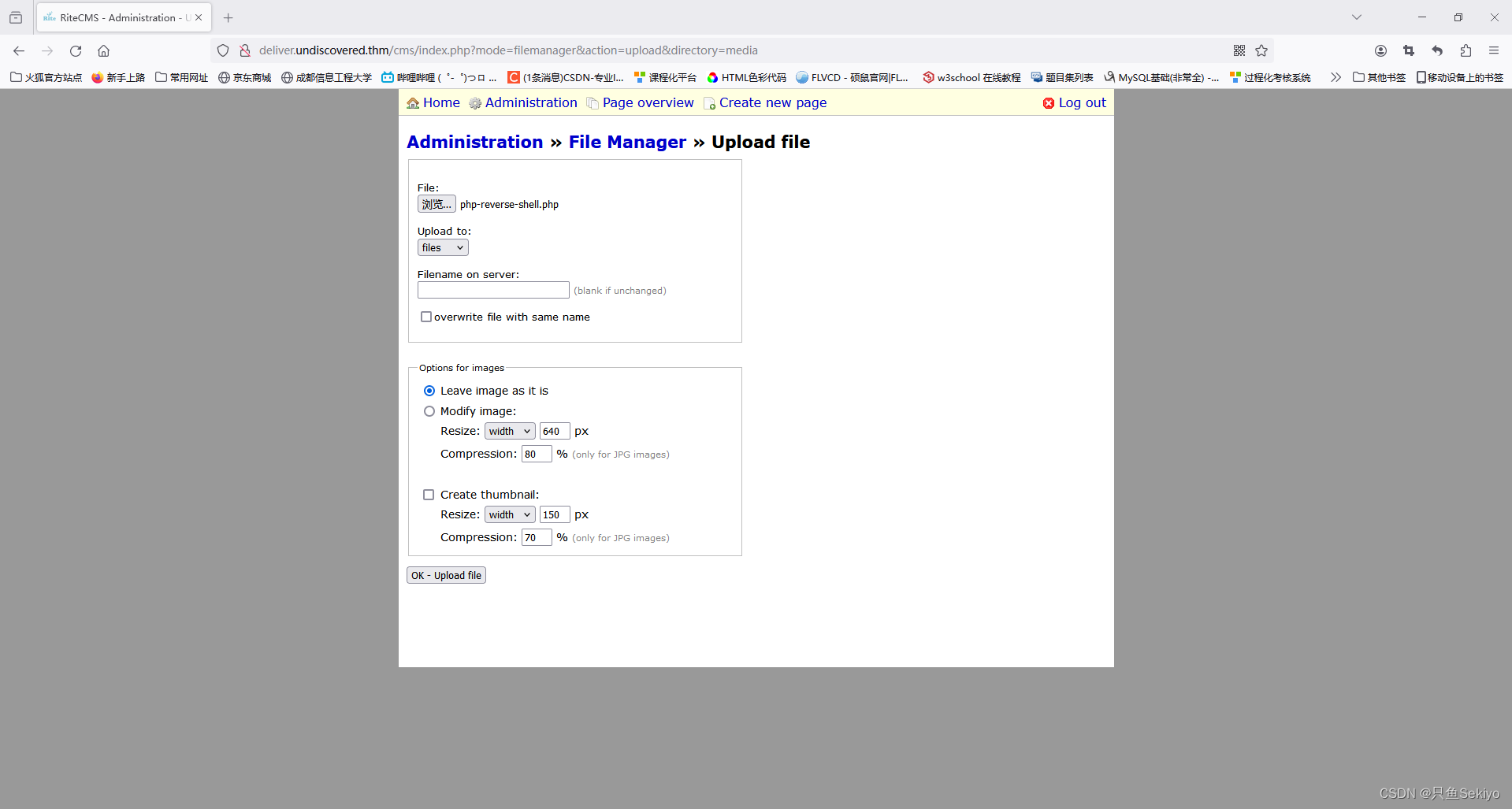Select the Modify image option
Screen dimensions: 1512x809
tap(429, 411)
